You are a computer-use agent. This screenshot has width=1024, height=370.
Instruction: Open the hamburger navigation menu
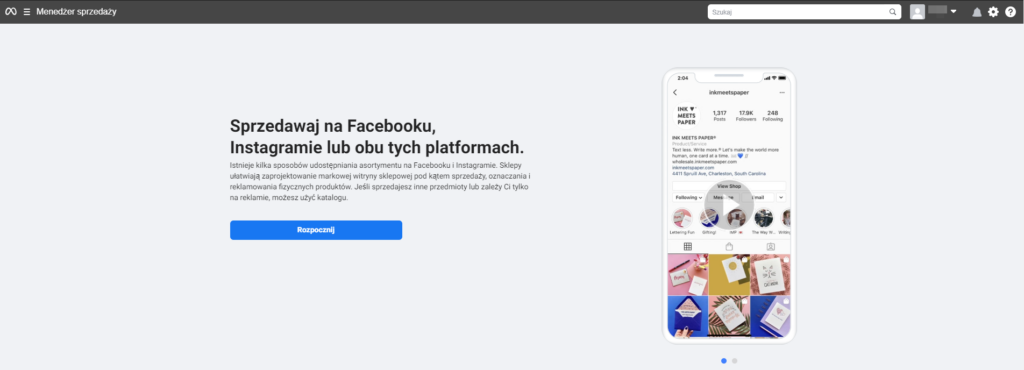pos(27,12)
